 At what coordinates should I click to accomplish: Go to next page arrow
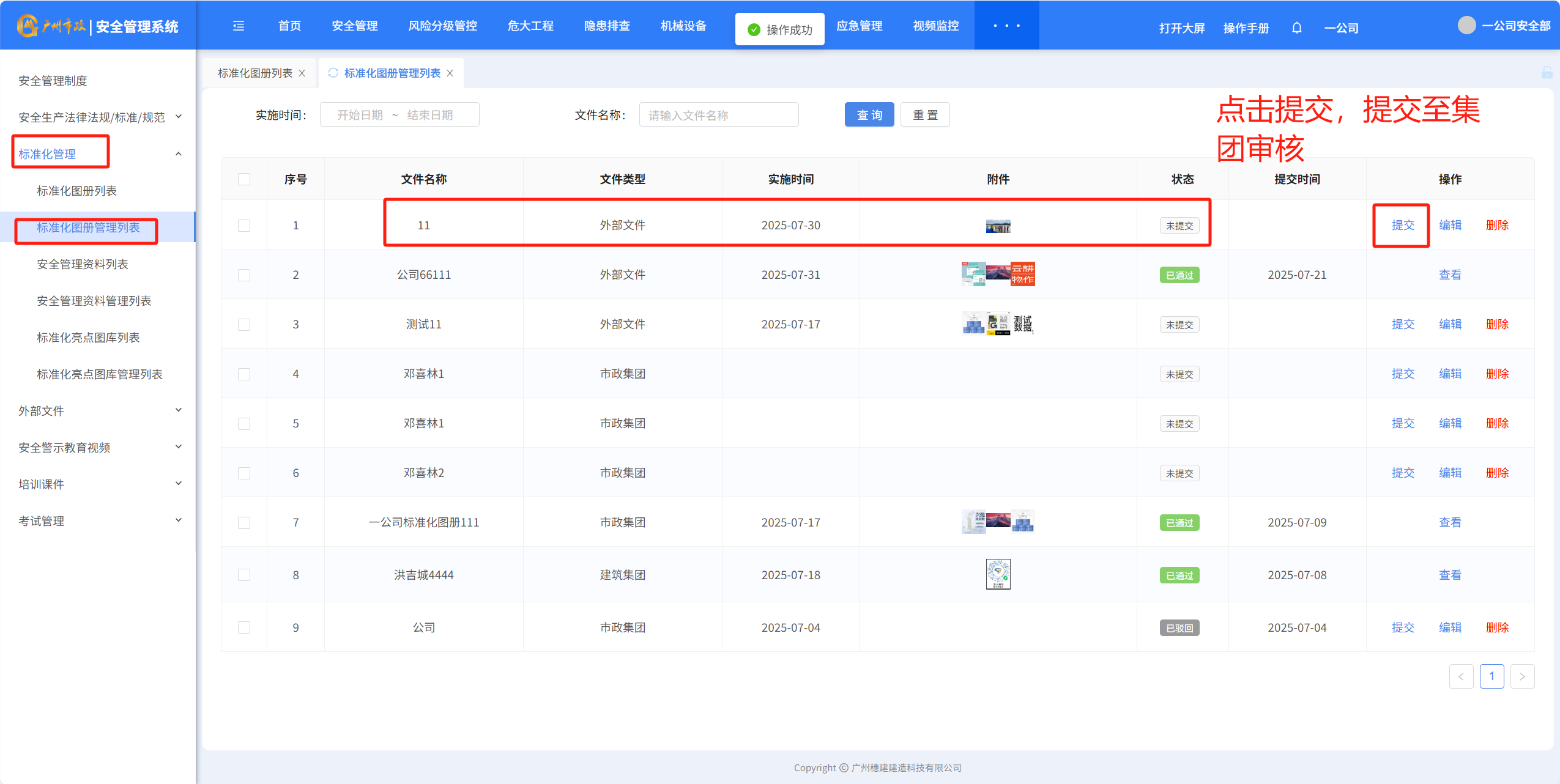tap(1522, 676)
